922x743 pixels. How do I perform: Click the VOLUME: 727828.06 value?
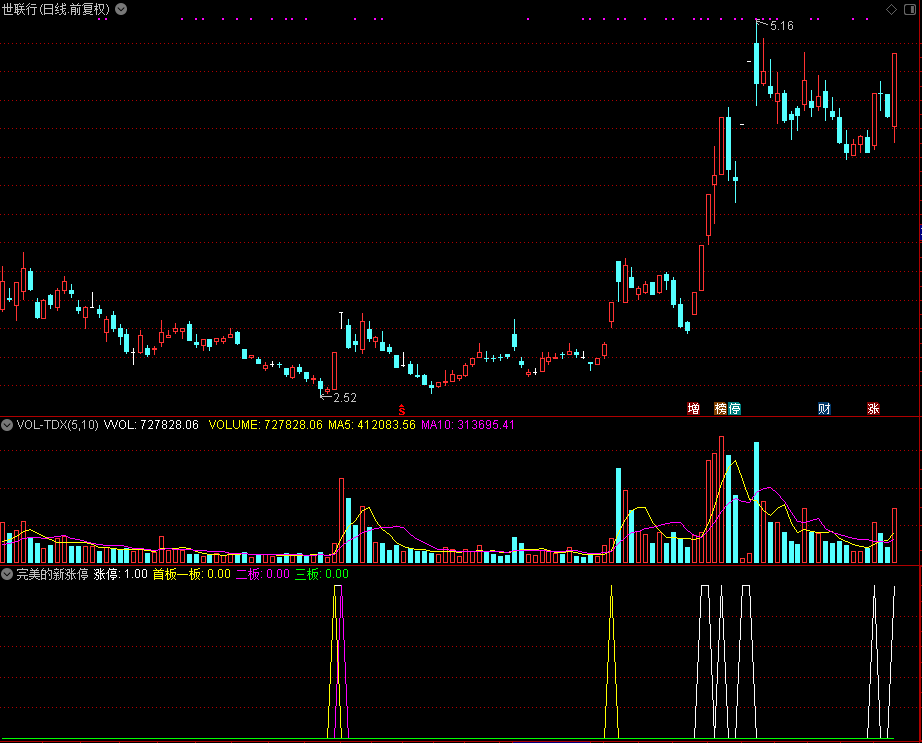[x=266, y=424]
